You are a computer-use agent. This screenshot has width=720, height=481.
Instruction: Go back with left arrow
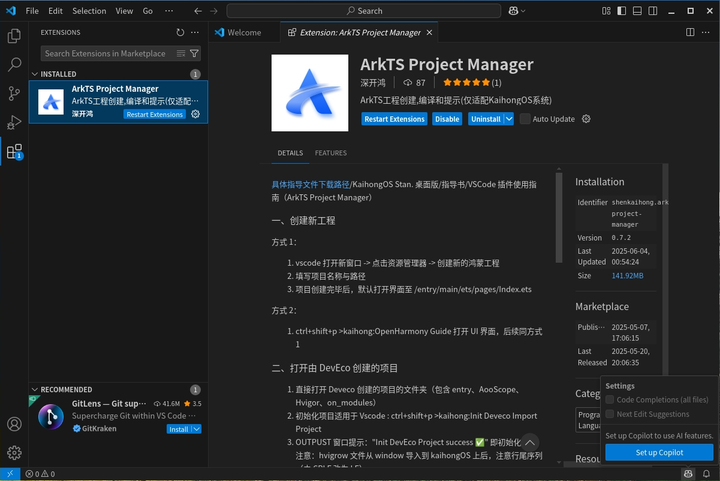tap(198, 11)
